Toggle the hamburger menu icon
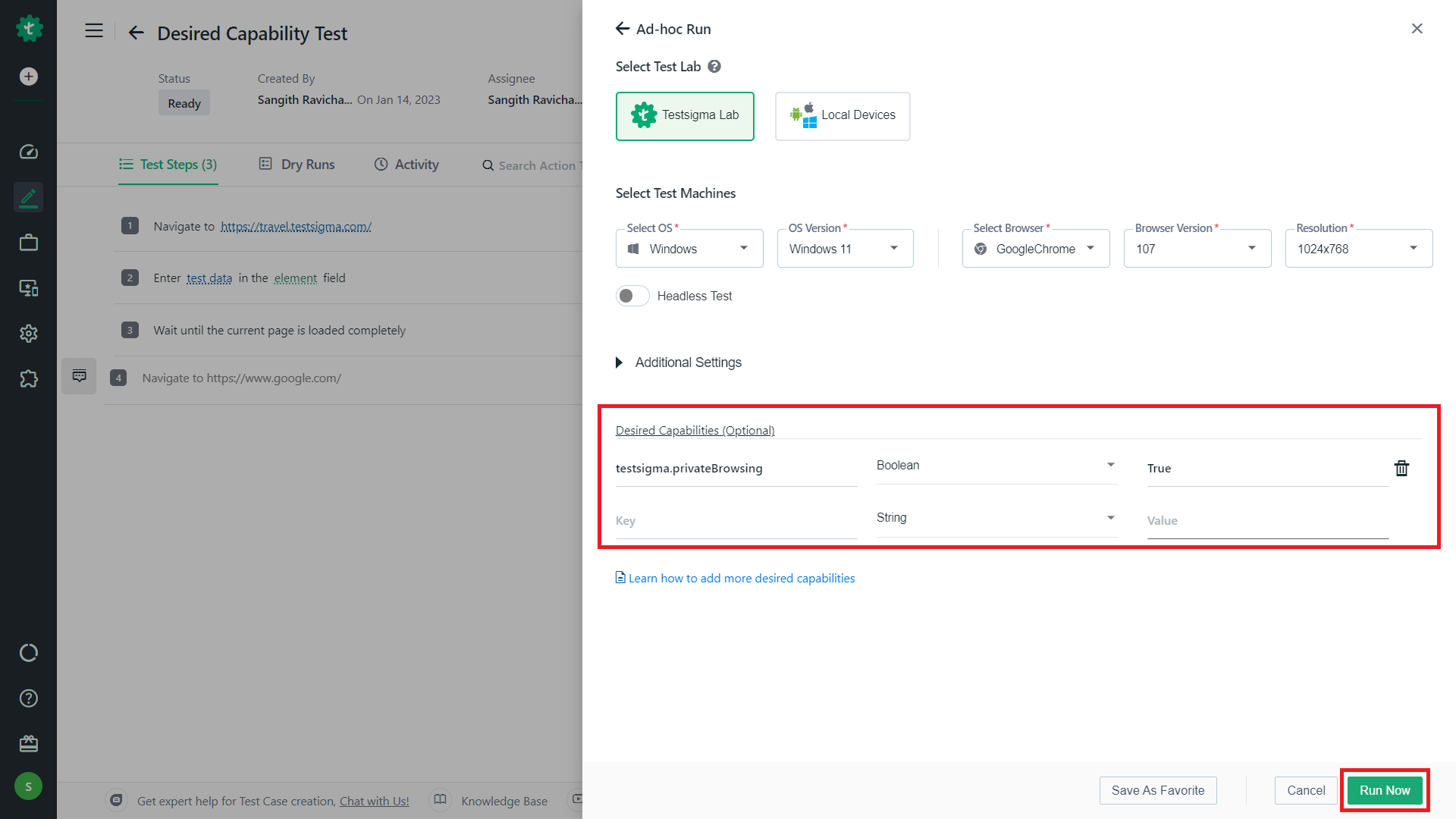This screenshot has width=1456, height=819. click(x=94, y=31)
